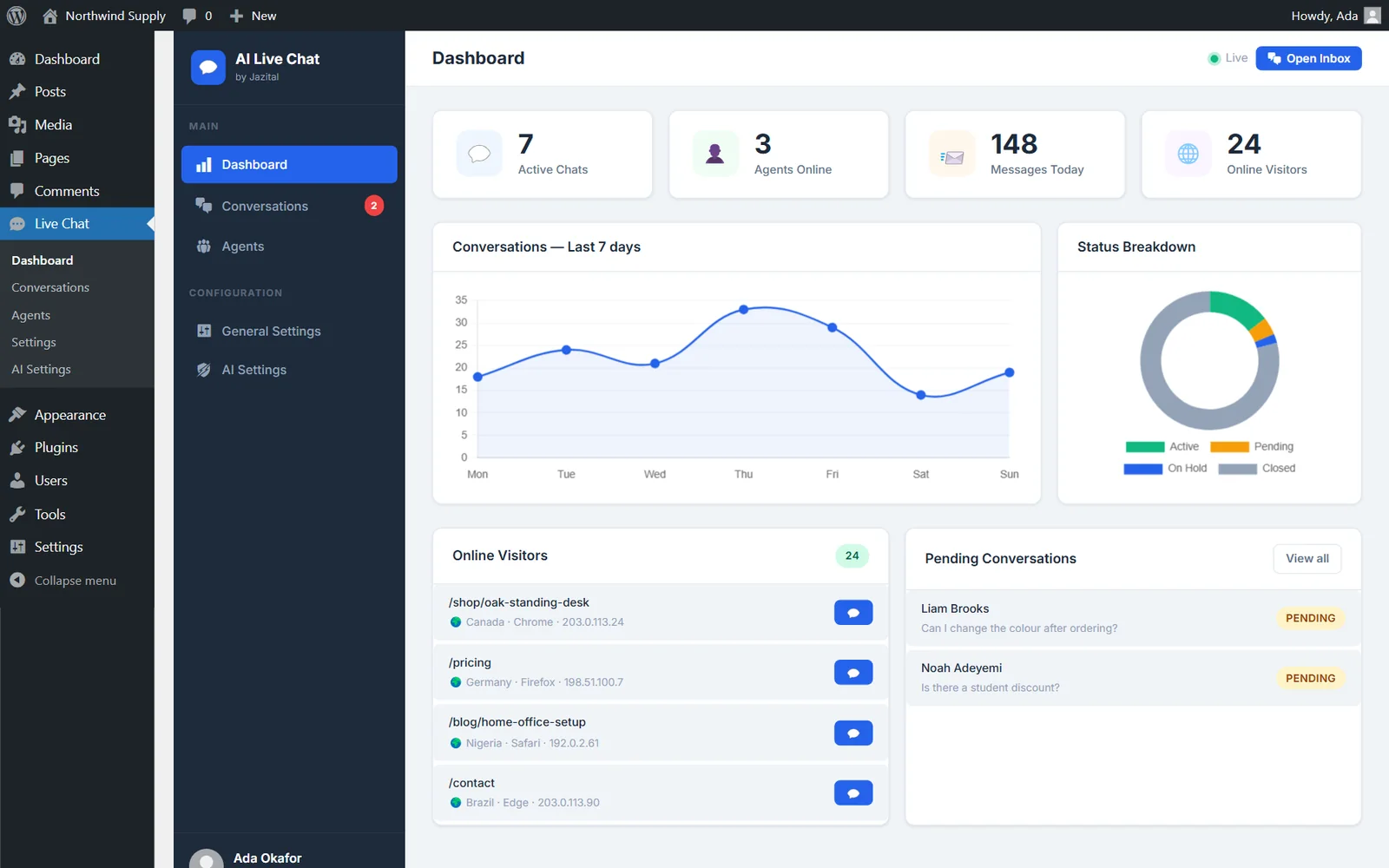Open the Plugins menu
This screenshot has width=1389, height=868.
(x=77, y=448)
